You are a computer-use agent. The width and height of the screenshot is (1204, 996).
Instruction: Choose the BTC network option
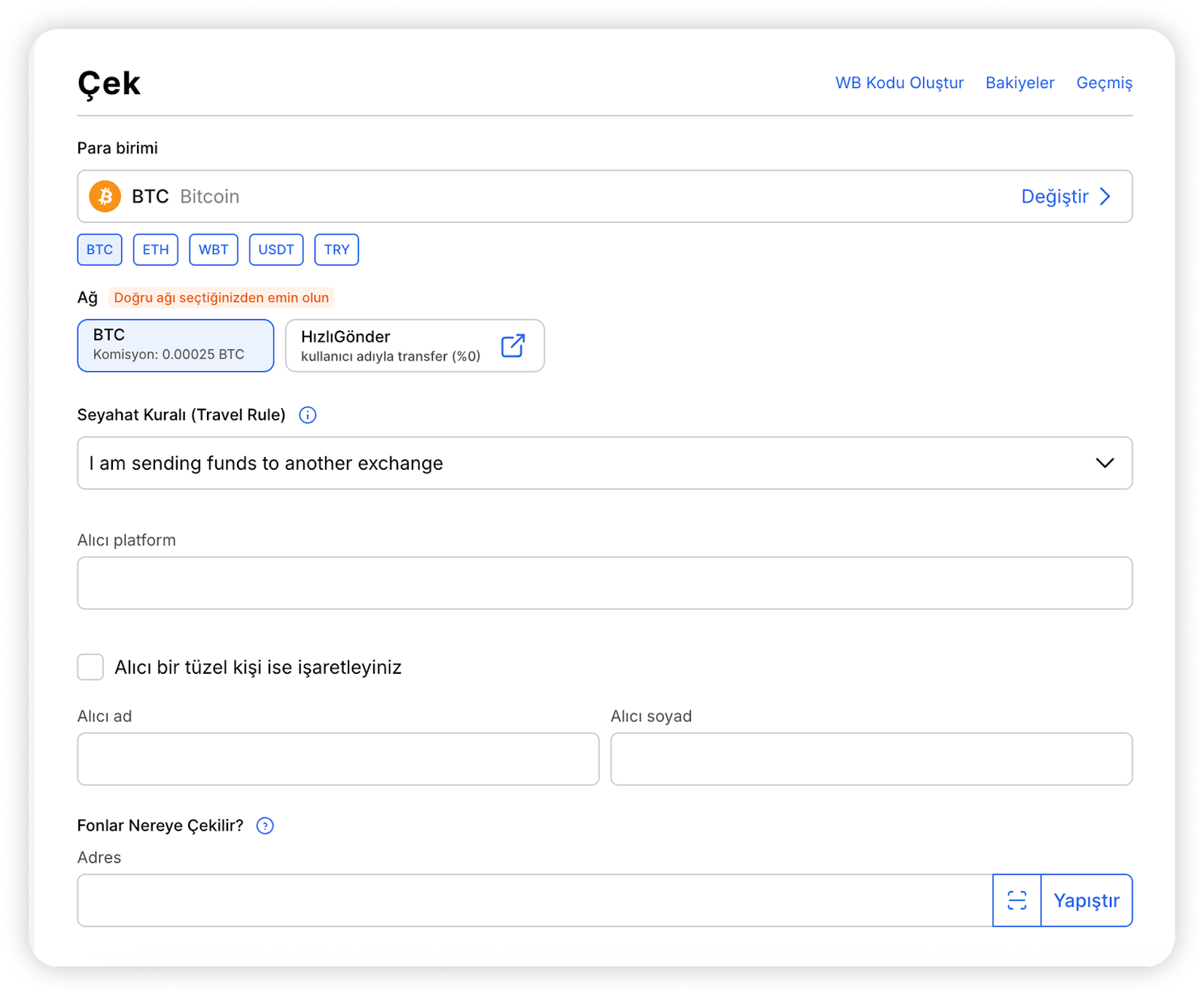(175, 346)
